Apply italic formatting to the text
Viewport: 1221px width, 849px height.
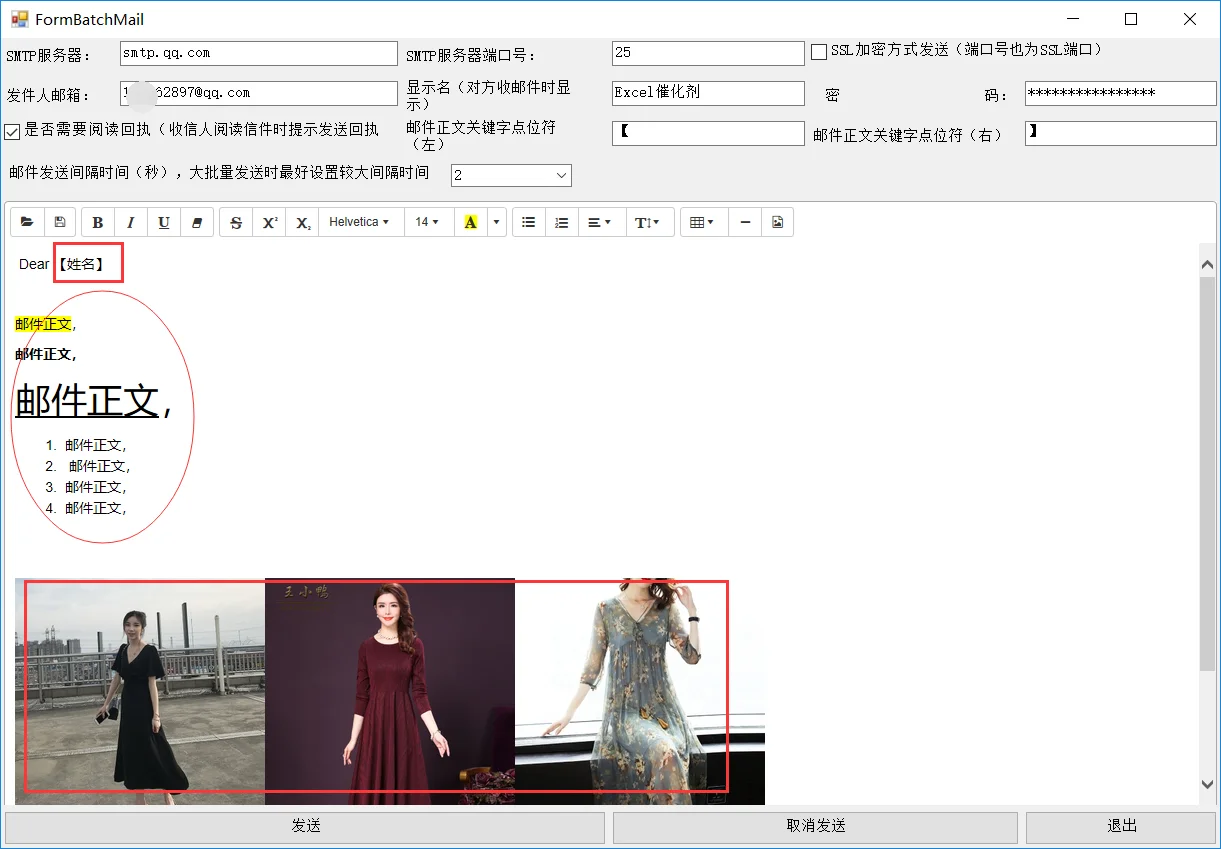(131, 222)
